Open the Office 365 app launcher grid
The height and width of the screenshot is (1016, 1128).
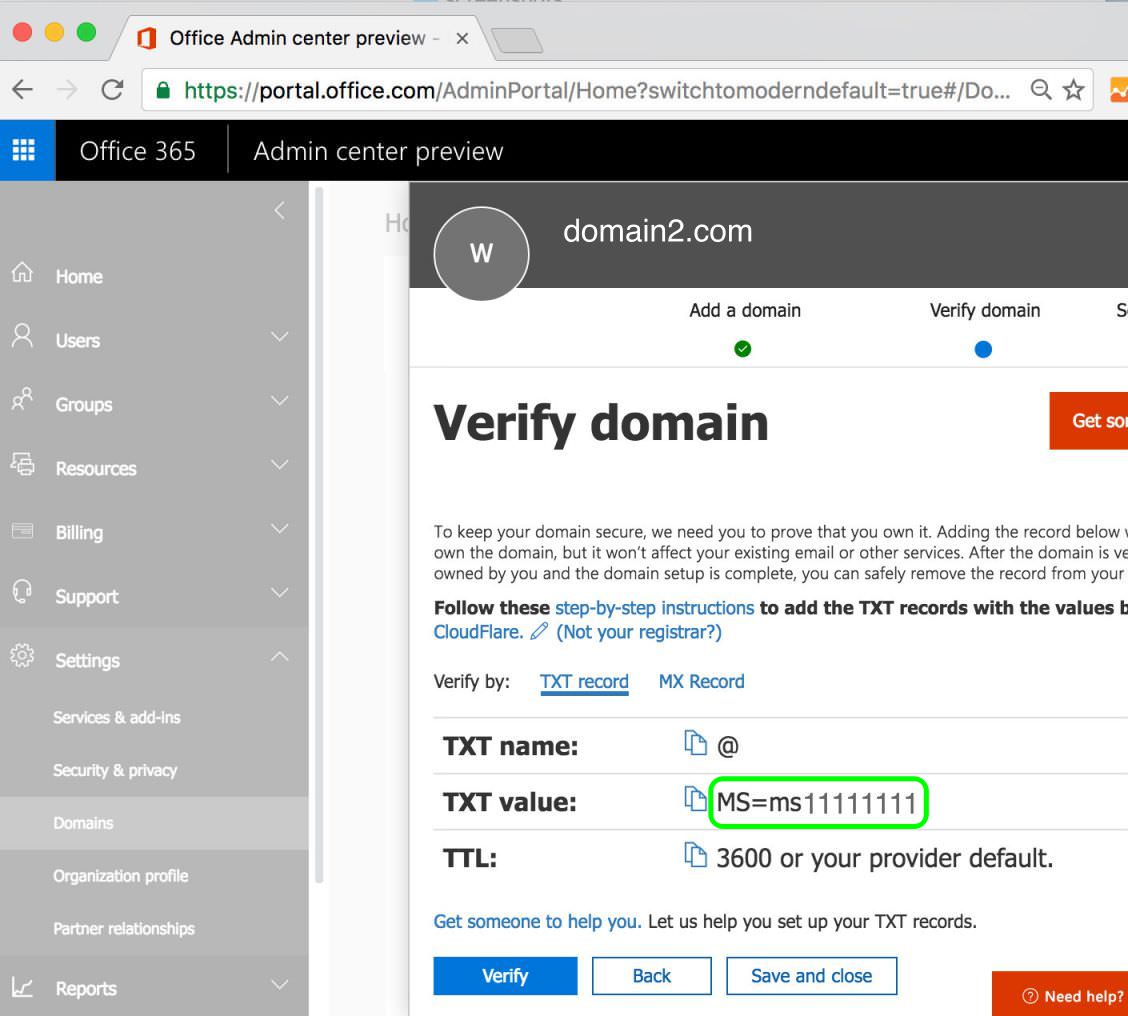pos(24,150)
